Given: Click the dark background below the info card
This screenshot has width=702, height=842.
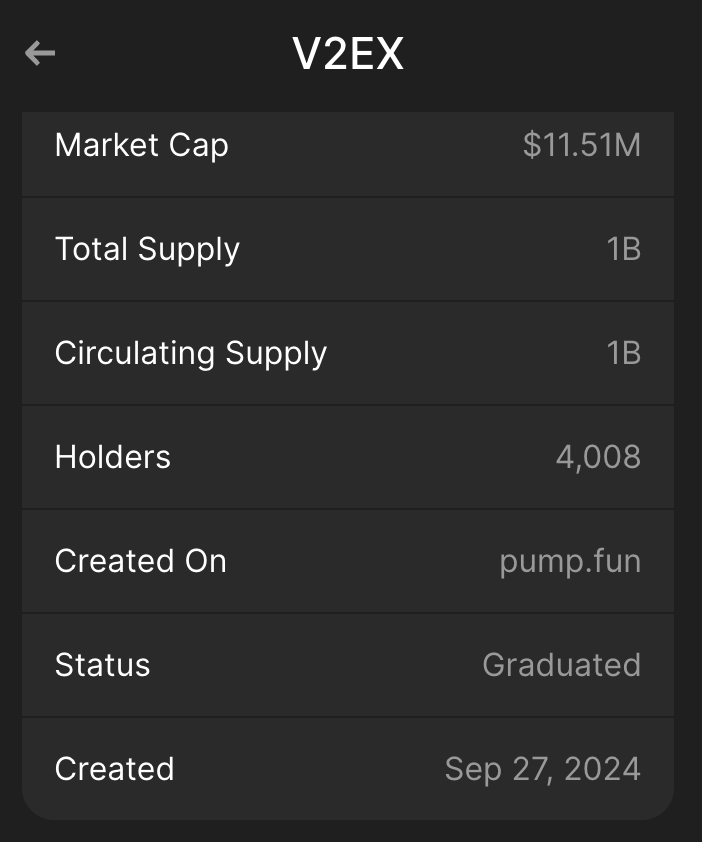Looking at the screenshot, I should [x=350, y=832].
